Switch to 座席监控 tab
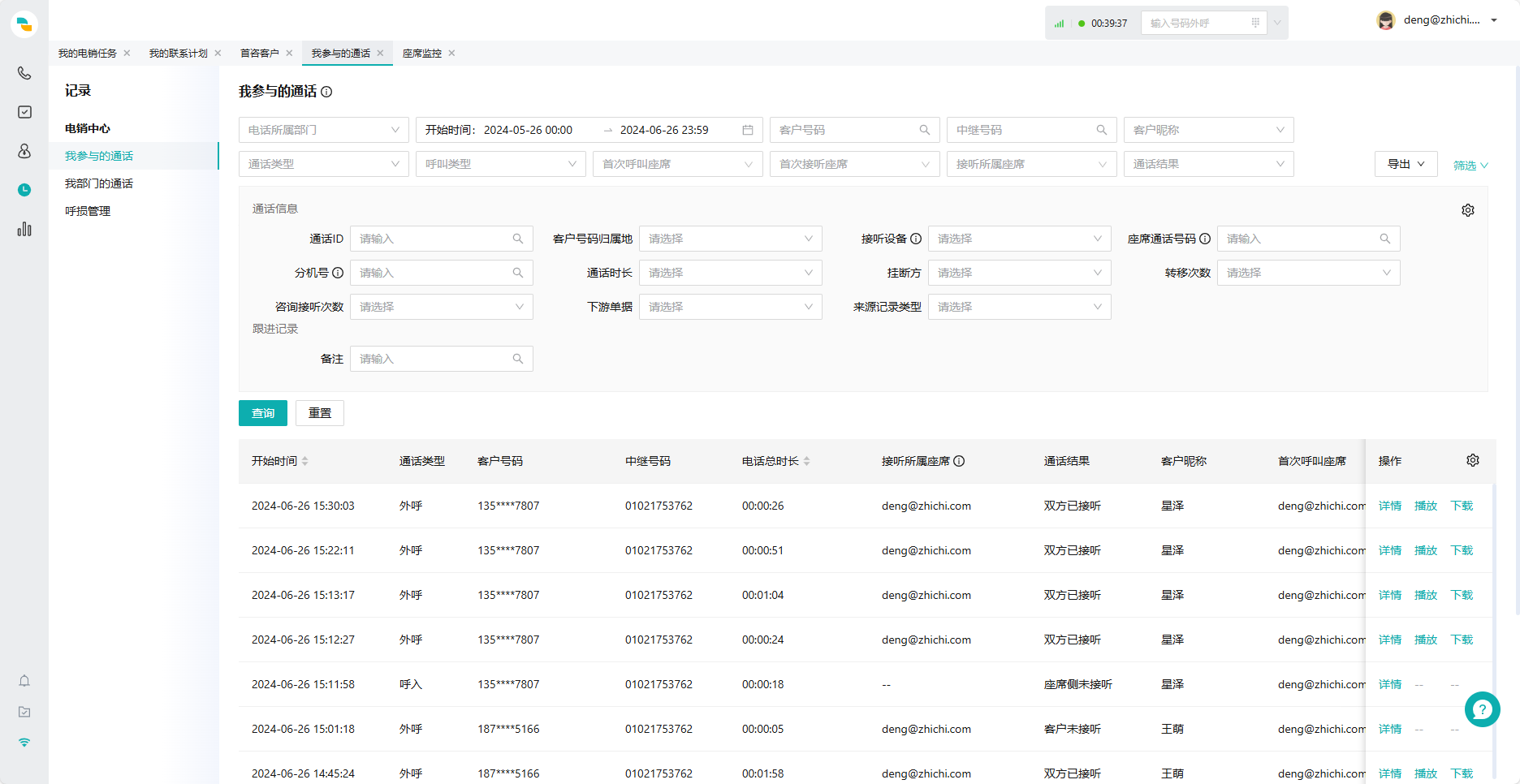The height and width of the screenshot is (784, 1520). pyautogui.click(x=422, y=53)
